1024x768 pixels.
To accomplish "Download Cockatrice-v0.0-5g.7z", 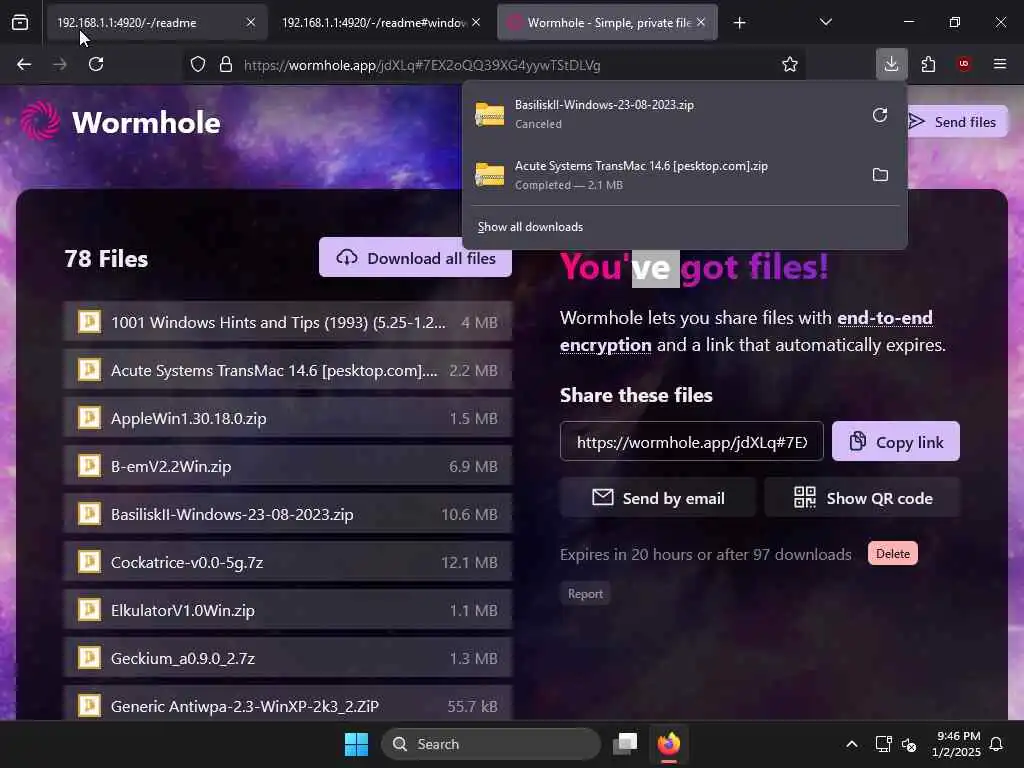I will point(288,562).
